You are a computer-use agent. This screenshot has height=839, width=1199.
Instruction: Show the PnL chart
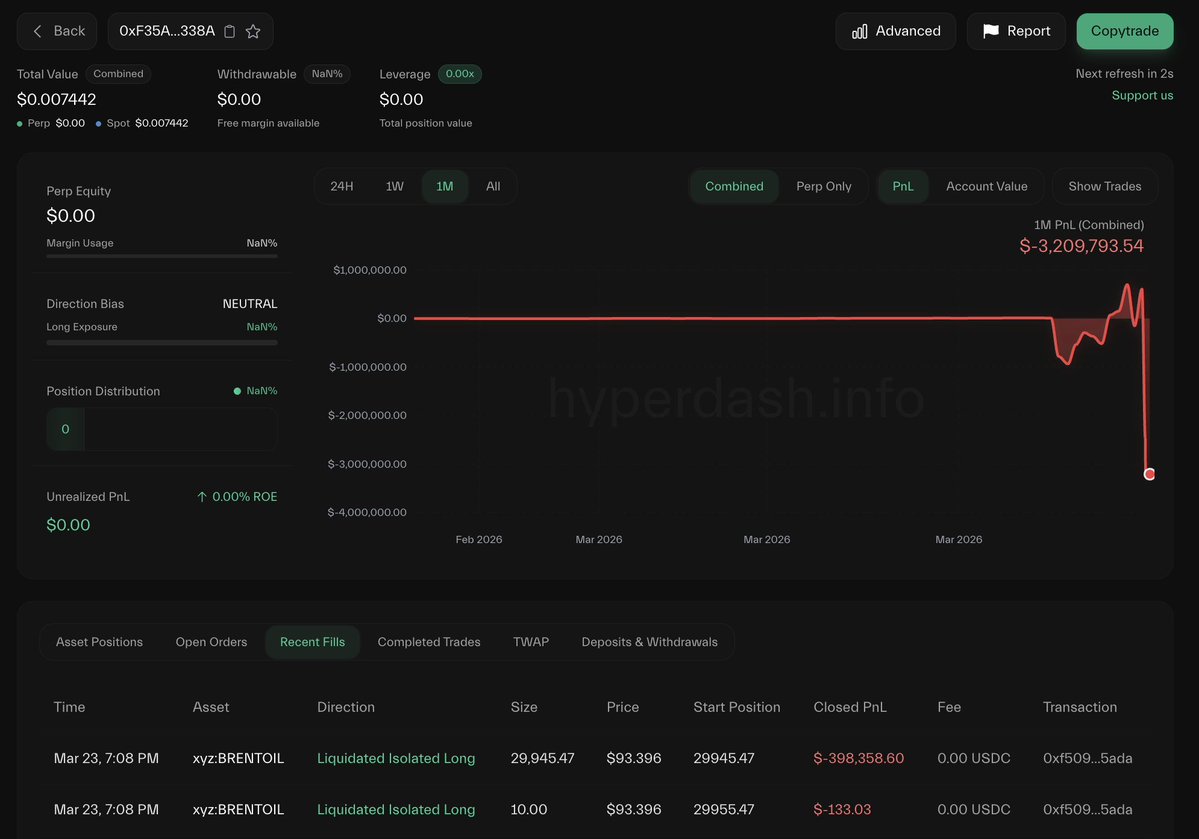point(903,187)
